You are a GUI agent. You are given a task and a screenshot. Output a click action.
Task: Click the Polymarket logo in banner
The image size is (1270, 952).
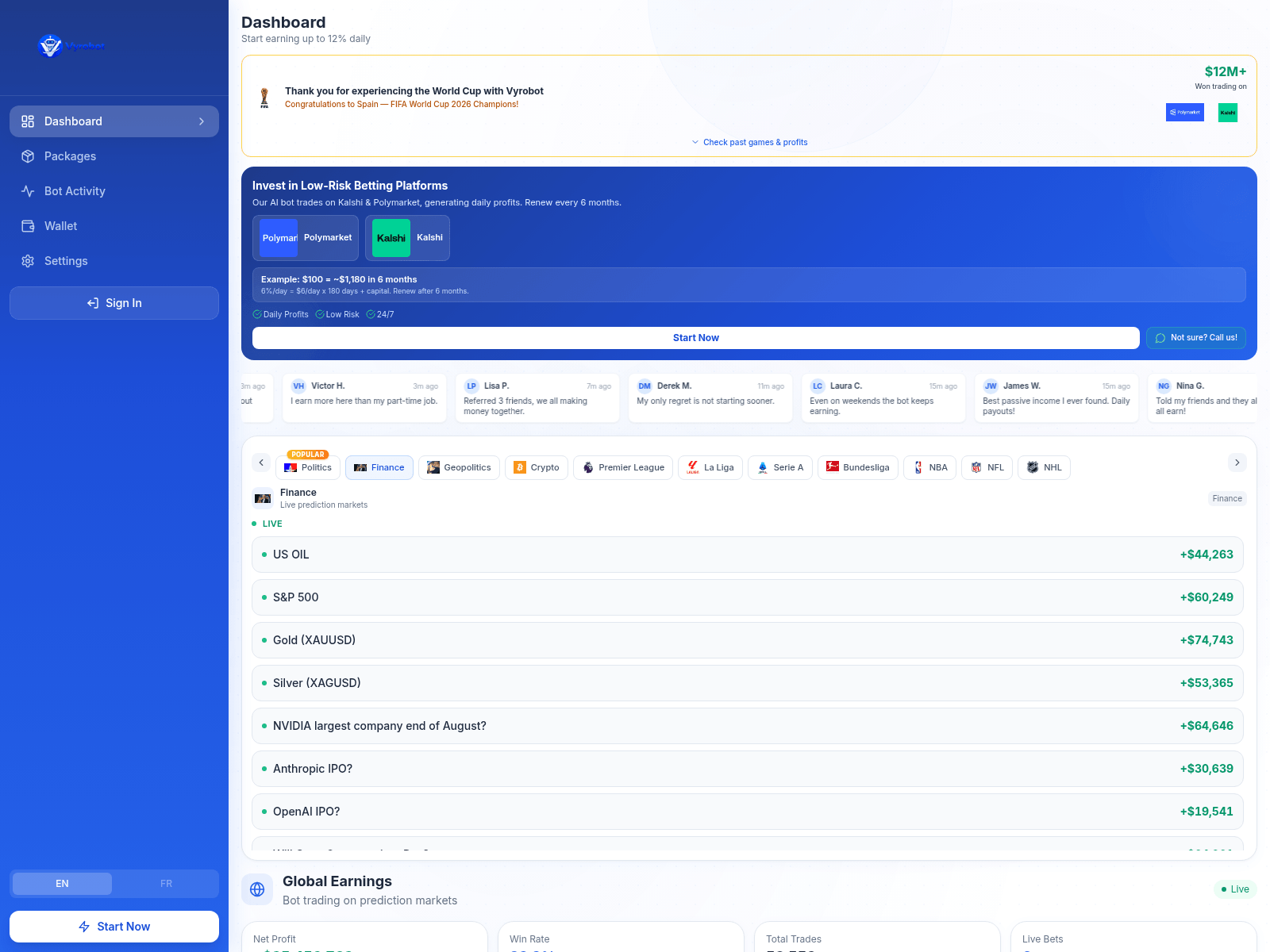click(x=1185, y=113)
